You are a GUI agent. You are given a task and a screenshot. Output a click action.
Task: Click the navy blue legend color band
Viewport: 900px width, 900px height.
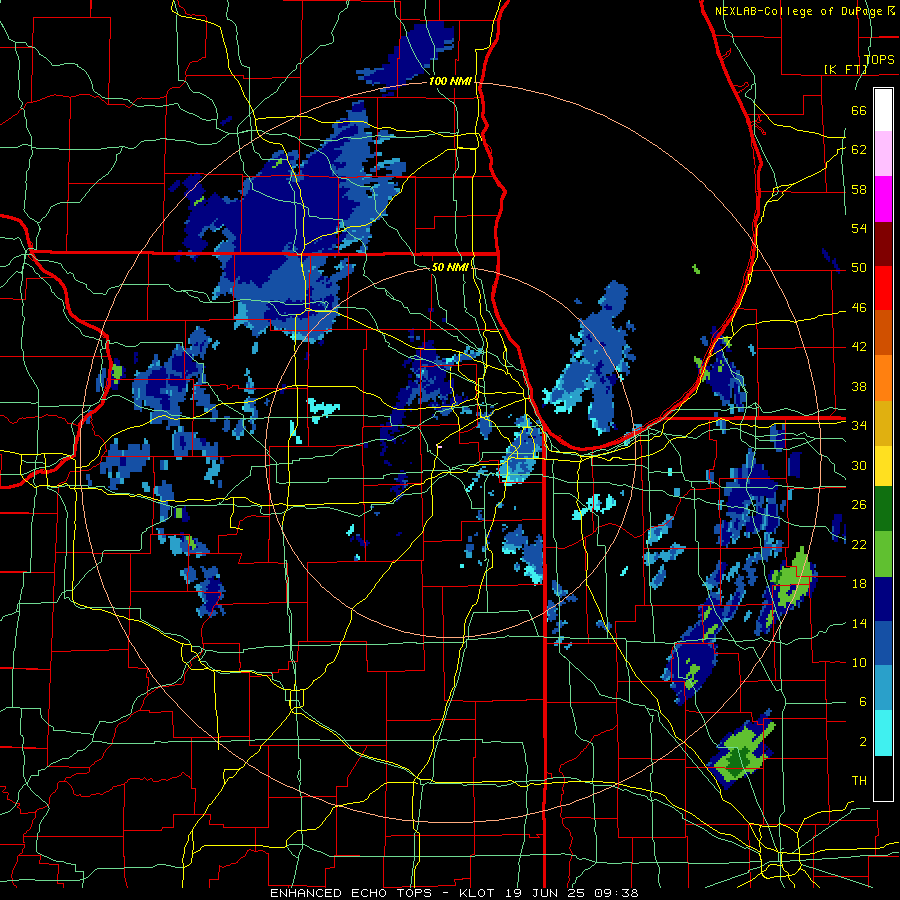(883, 599)
